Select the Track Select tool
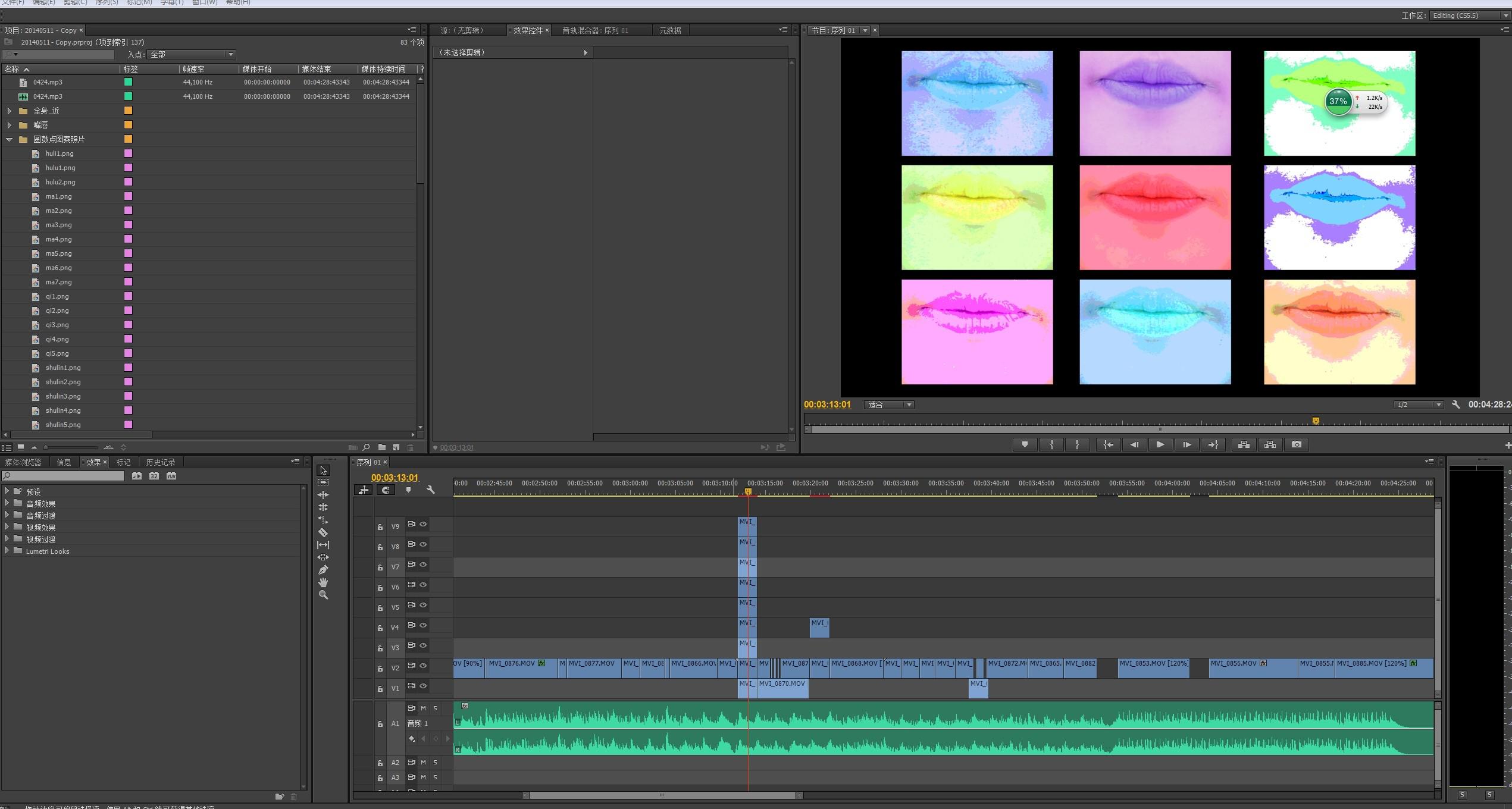Image resolution: width=1512 pixels, height=809 pixels. (x=323, y=482)
